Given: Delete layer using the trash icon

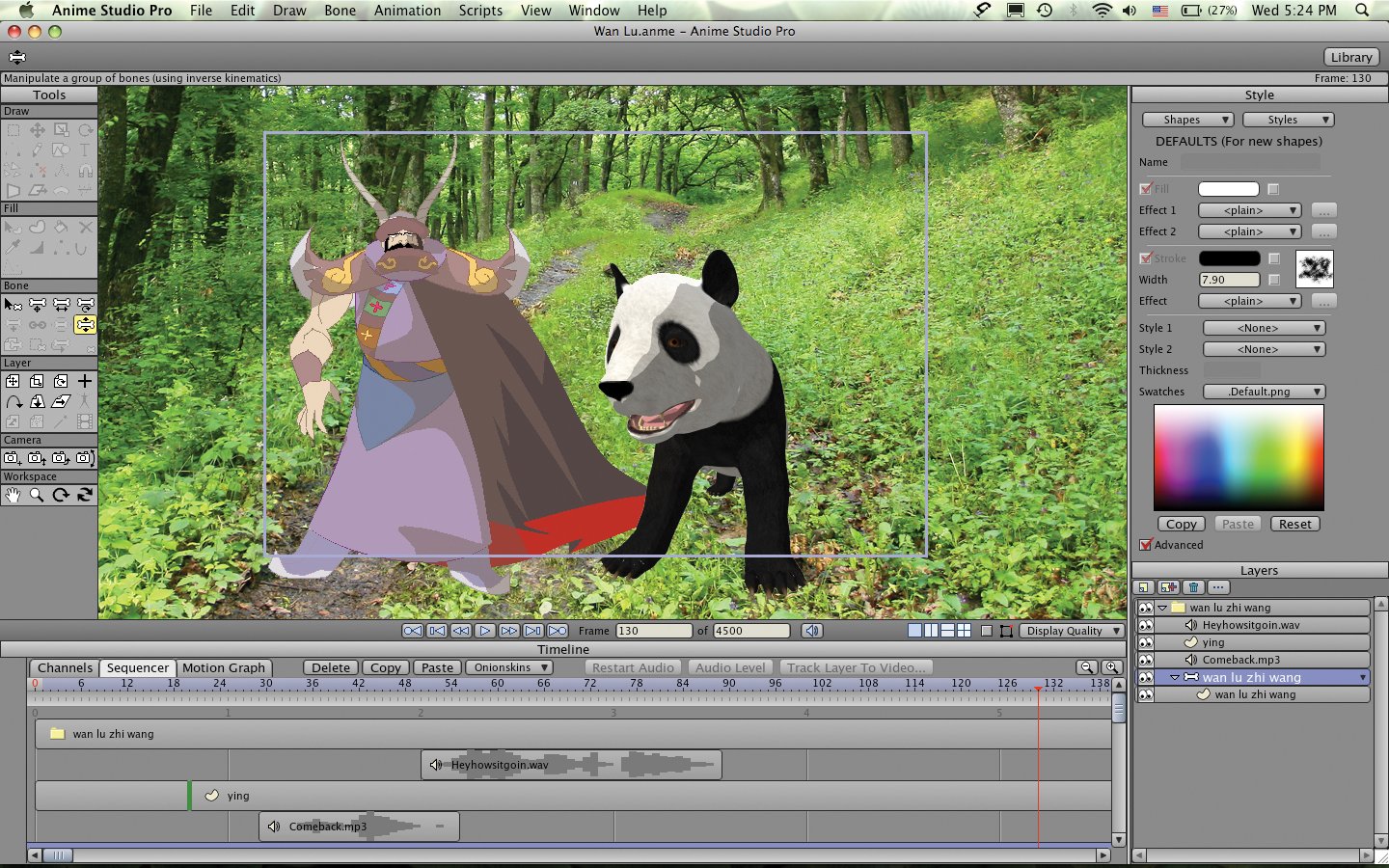Looking at the screenshot, I should point(1193,587).
